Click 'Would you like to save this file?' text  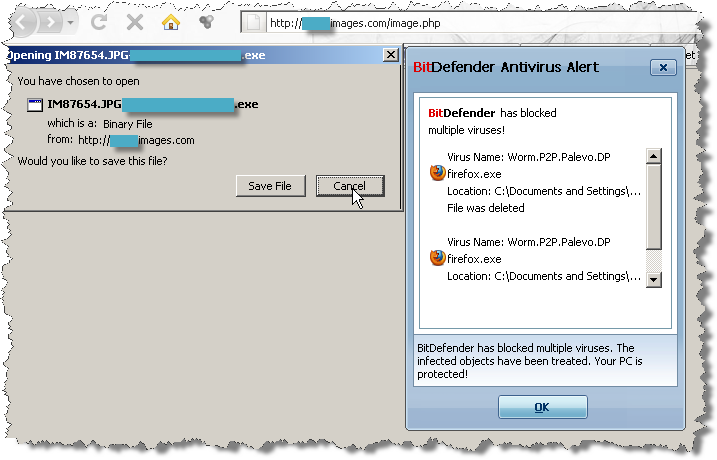[92, 161]
